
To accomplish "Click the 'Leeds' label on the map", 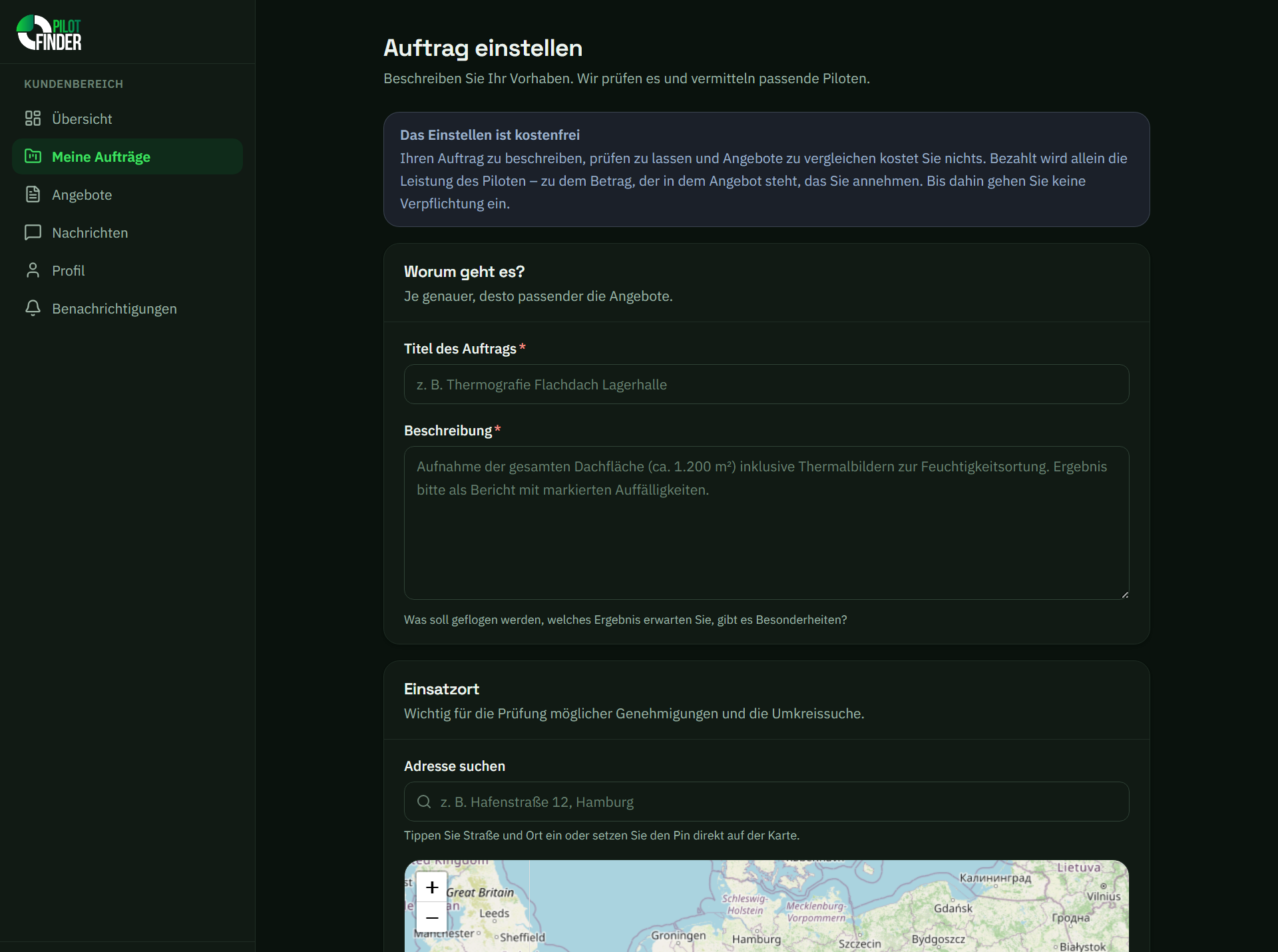I will (x=495, y=913).
